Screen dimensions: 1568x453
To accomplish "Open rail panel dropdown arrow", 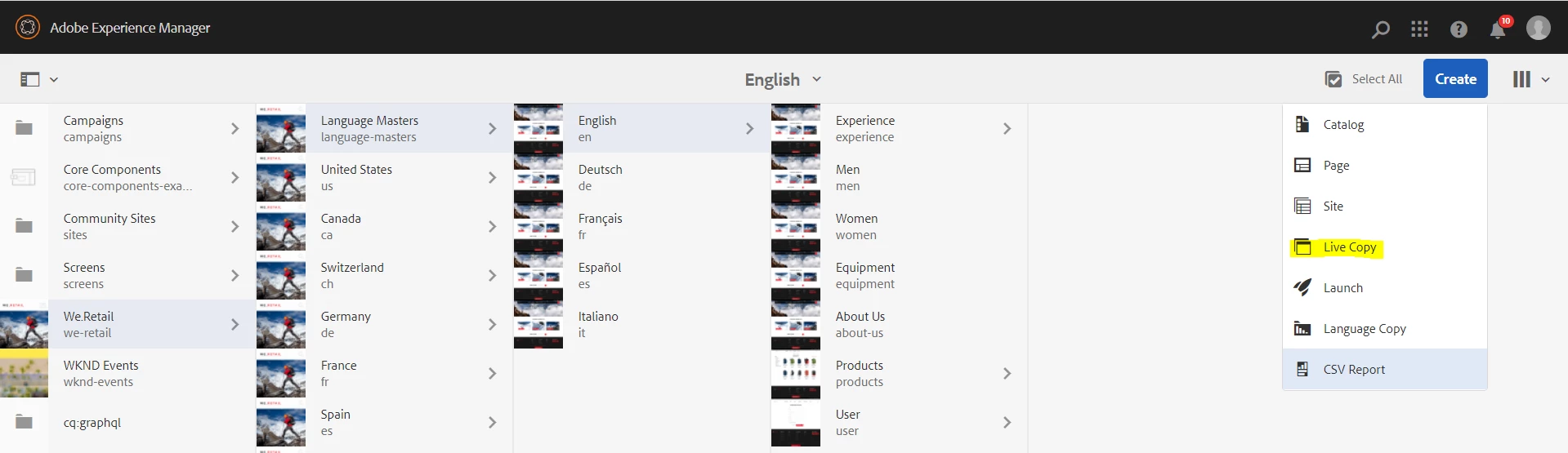I will 54,79.
